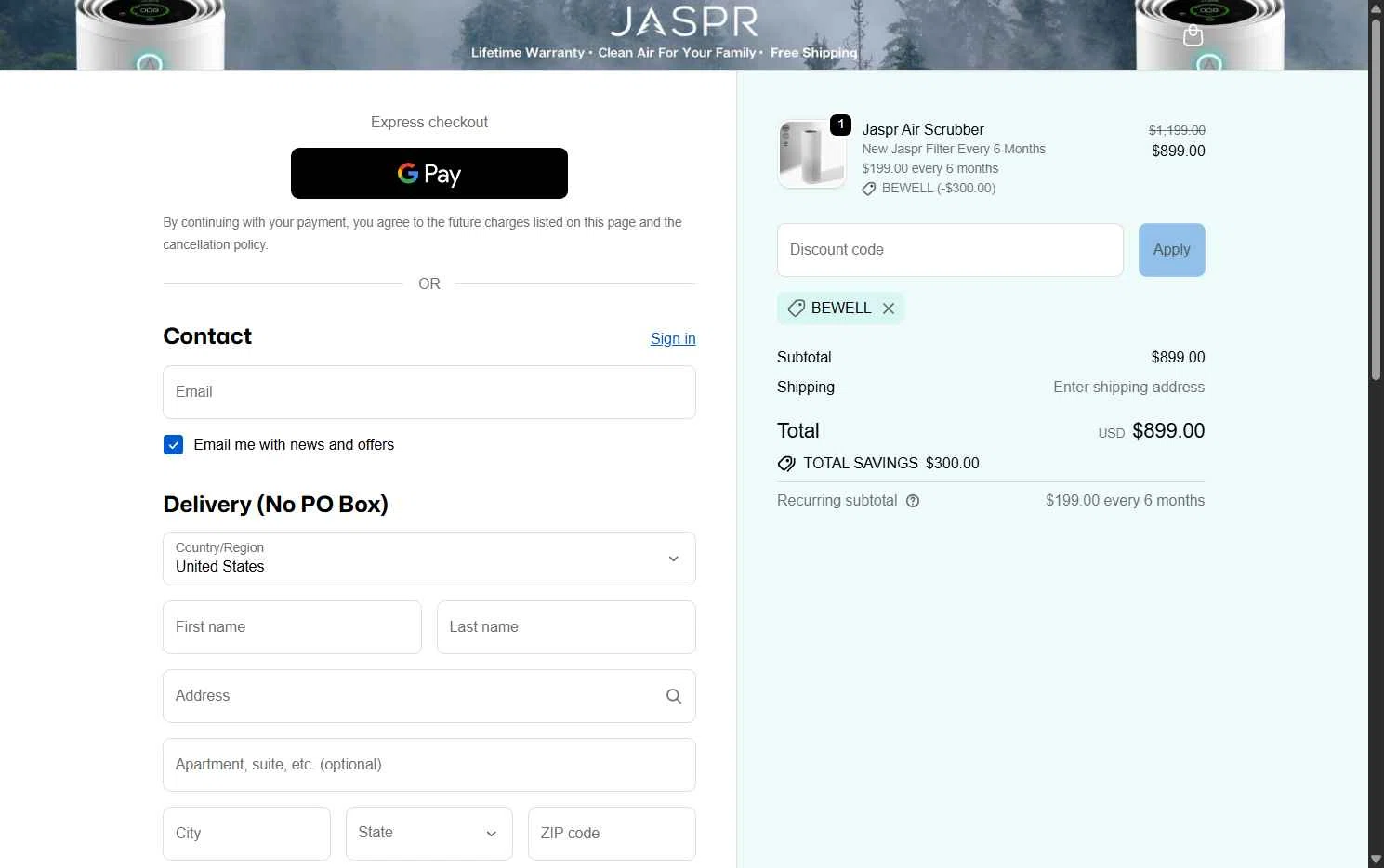Click the City field
The height and width of the screenshot is (868, 1384).
coord(246,834)
